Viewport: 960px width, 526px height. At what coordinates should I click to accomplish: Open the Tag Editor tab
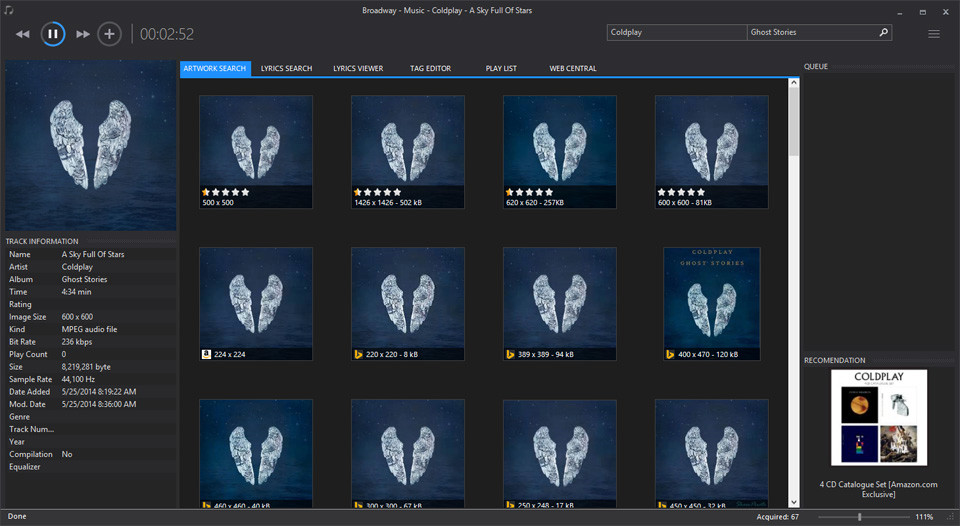tap(430, 69)
